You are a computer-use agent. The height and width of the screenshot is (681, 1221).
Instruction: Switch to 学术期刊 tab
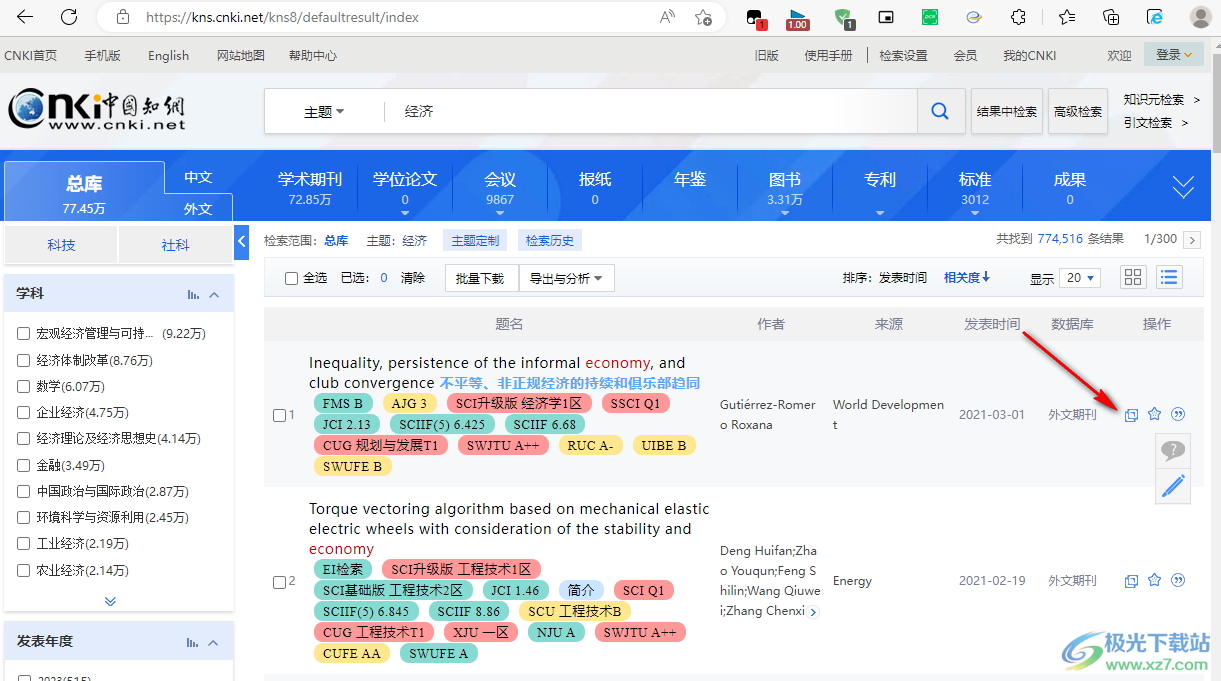coord(310,187)
